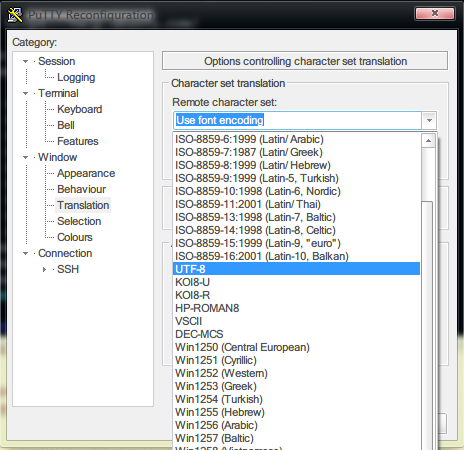Open the Keyboard settings category
This screenshot has height=450, width=467.
[x=80, y=109]
